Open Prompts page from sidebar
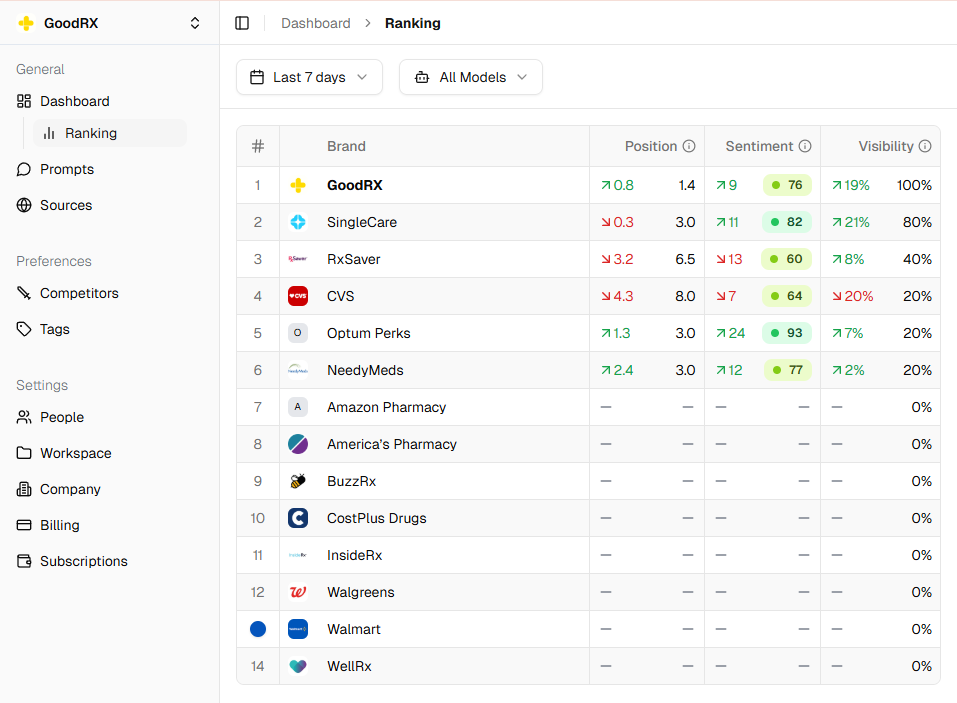The height and width of the screenshot is (703, 957). 67,169
